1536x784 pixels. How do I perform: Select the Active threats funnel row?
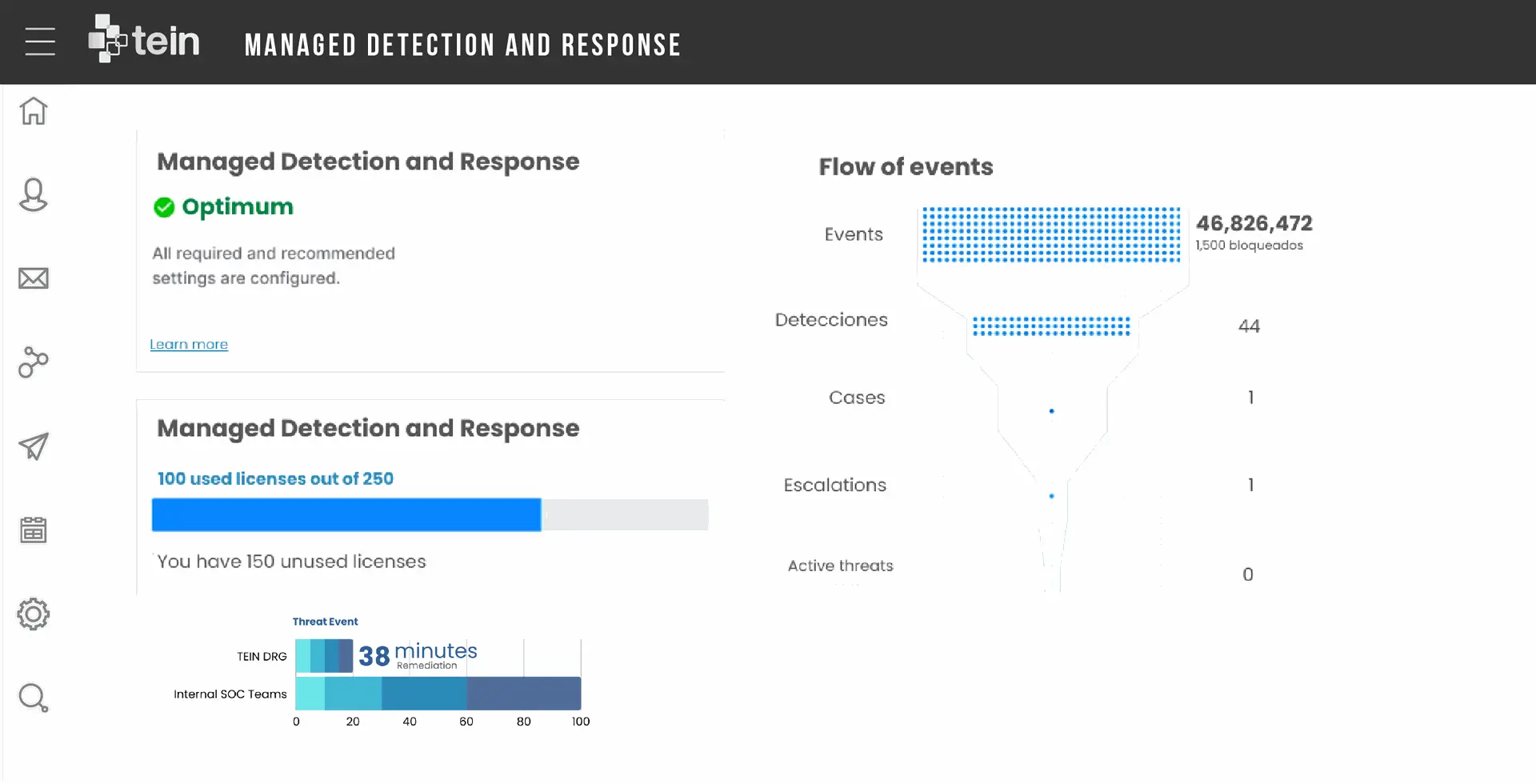(x=841, y=566)
